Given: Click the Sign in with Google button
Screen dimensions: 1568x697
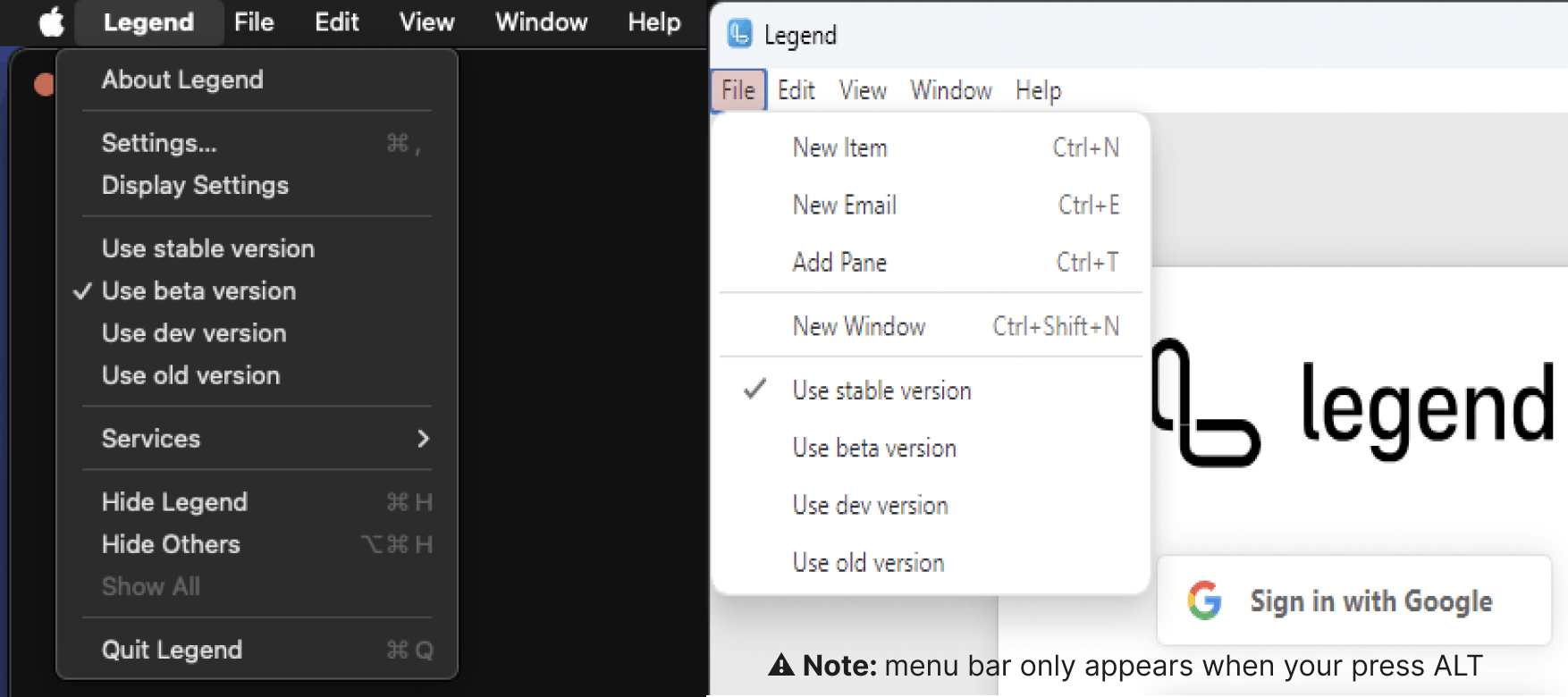Looking at the screenshot, I should (x=1353, y=600).
